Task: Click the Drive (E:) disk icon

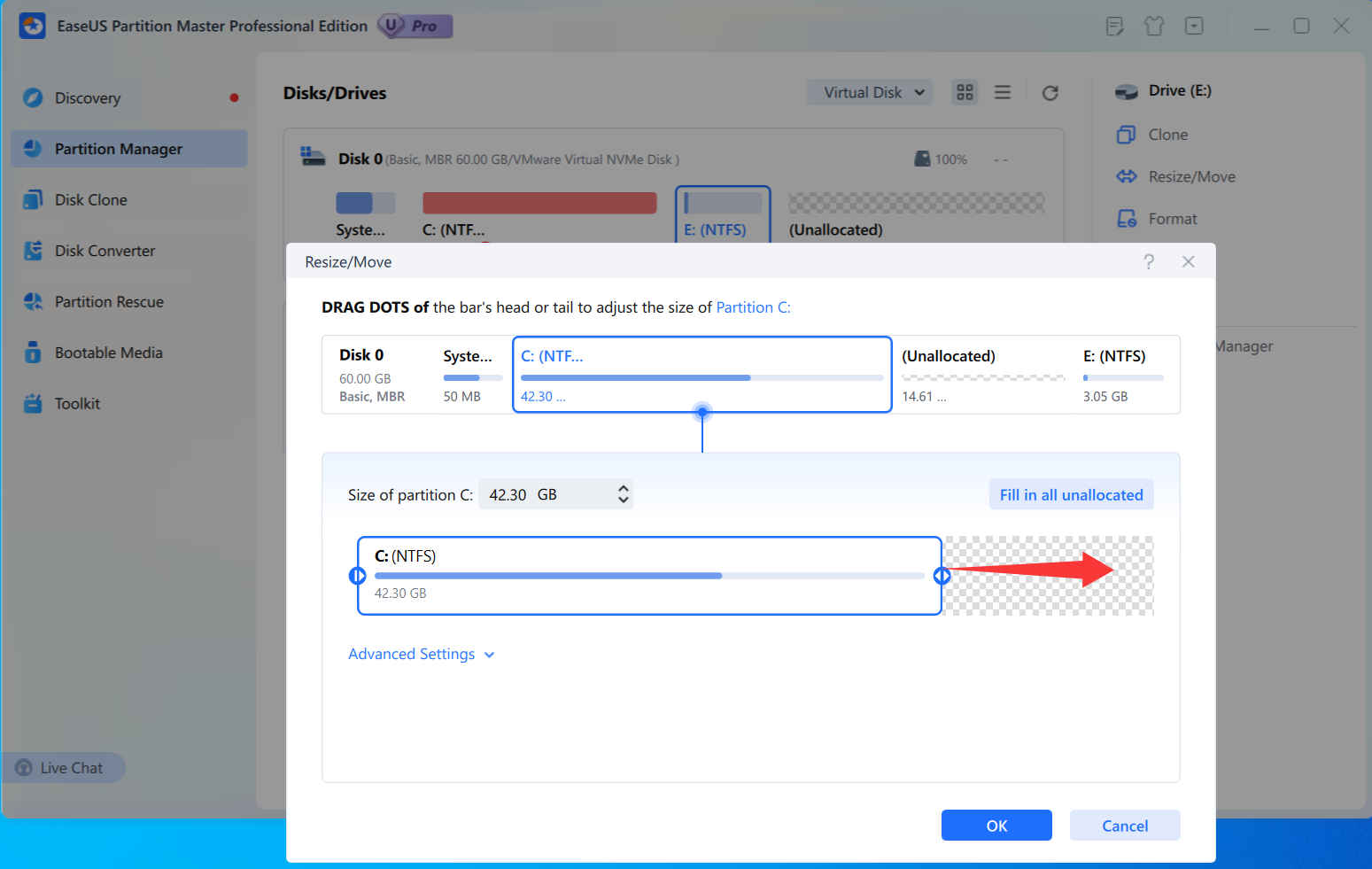Action: click(1127, 91)
